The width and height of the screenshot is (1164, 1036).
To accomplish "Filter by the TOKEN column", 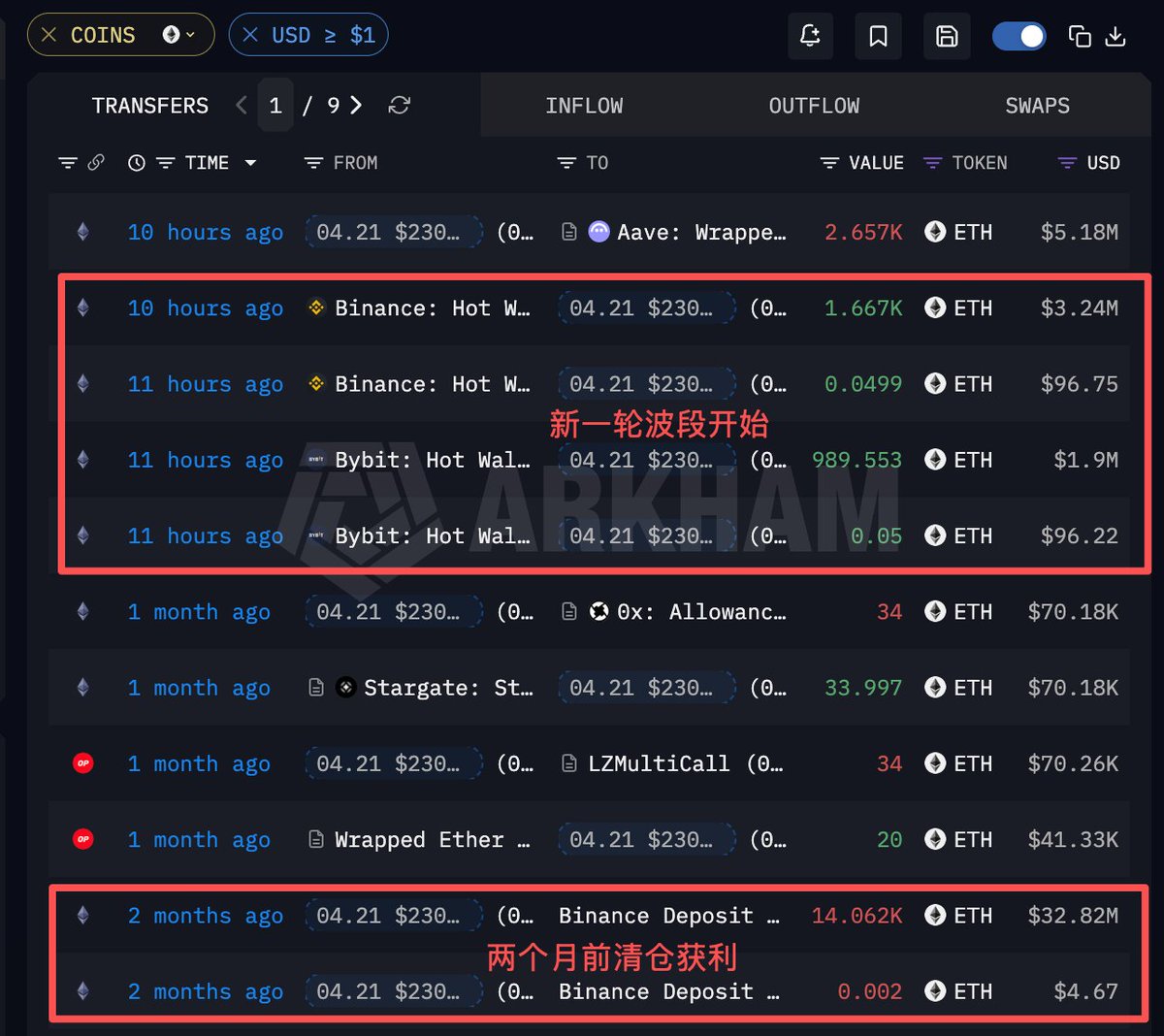I will tap(932, 163).
